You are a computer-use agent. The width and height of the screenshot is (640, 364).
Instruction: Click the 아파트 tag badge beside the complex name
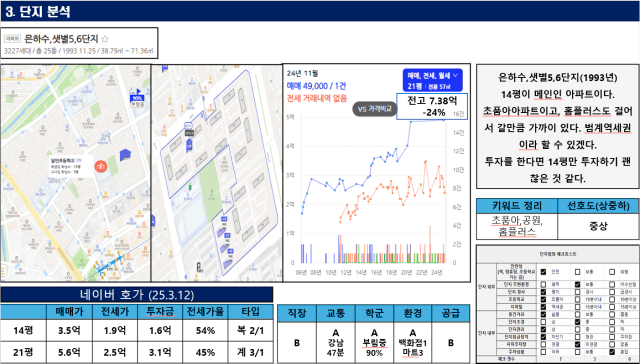[x=12, y=39]
